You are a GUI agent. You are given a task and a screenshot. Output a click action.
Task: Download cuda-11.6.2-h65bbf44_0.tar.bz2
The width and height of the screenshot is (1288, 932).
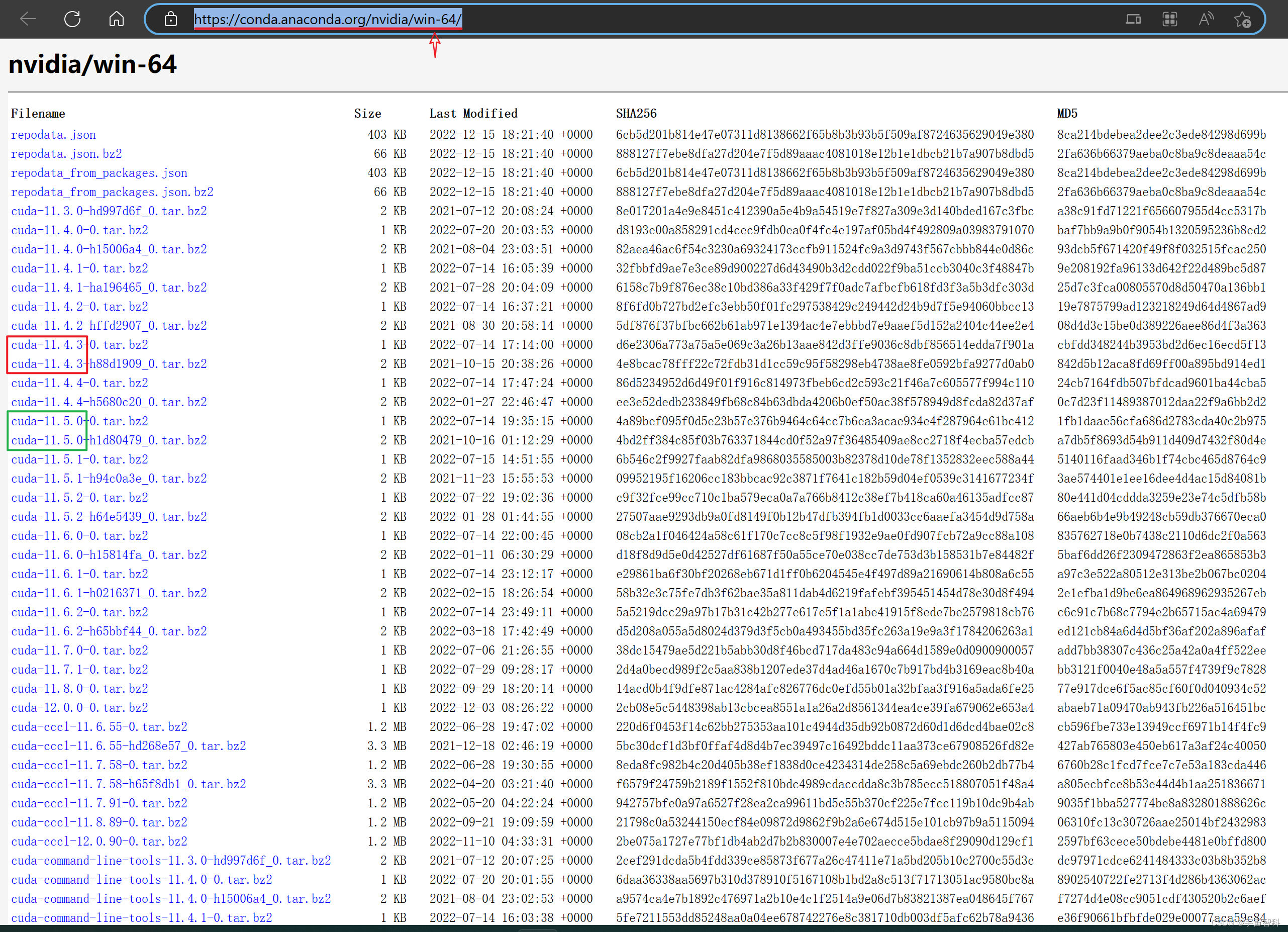click(x=109, y=631)
